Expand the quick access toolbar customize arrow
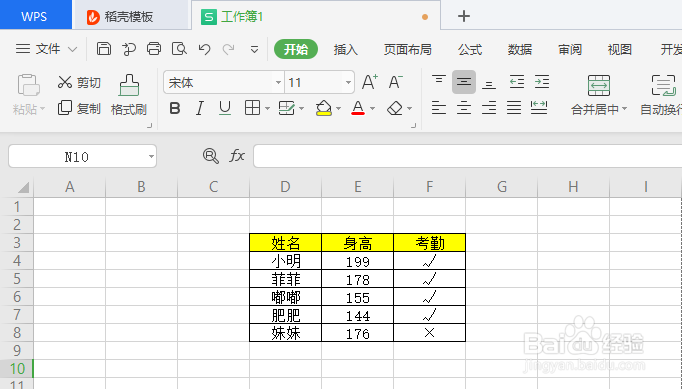The height and width of the screenshot is (389, 682). [254, 49]
